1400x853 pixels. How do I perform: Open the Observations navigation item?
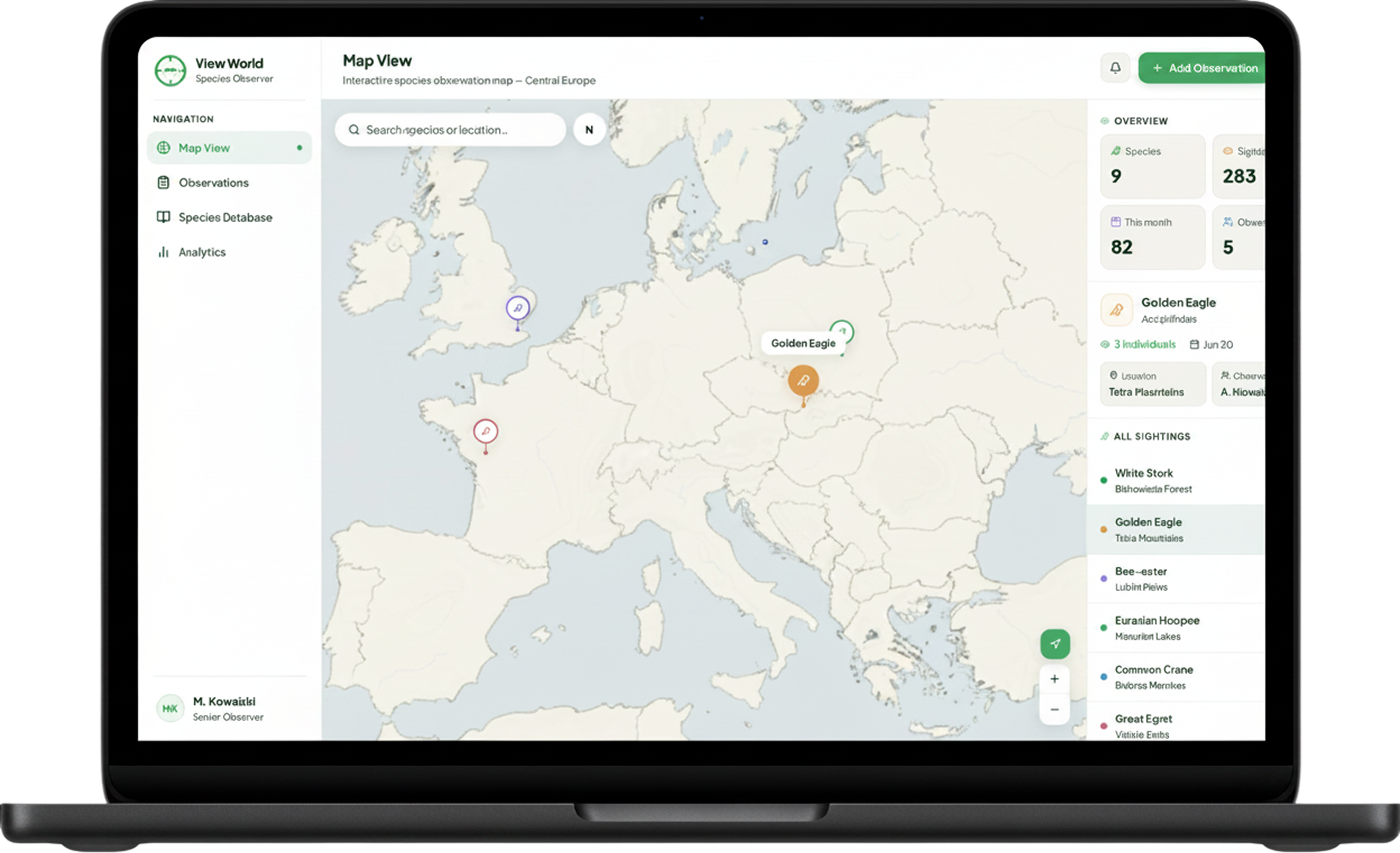pos(229,182)
